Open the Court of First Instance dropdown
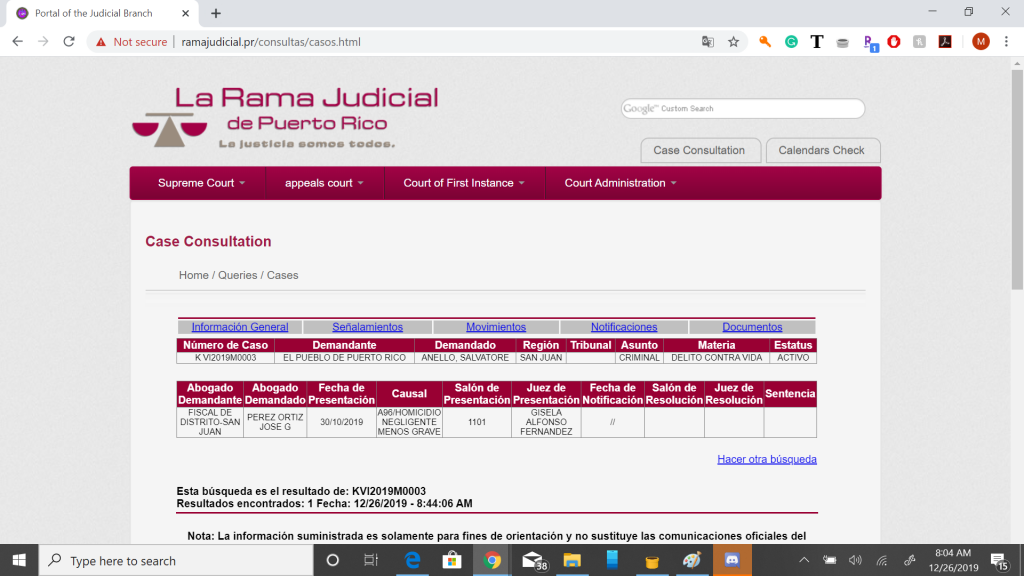Image resolution: width=1024 pixels, height=576 pixels. coord(464,183)
